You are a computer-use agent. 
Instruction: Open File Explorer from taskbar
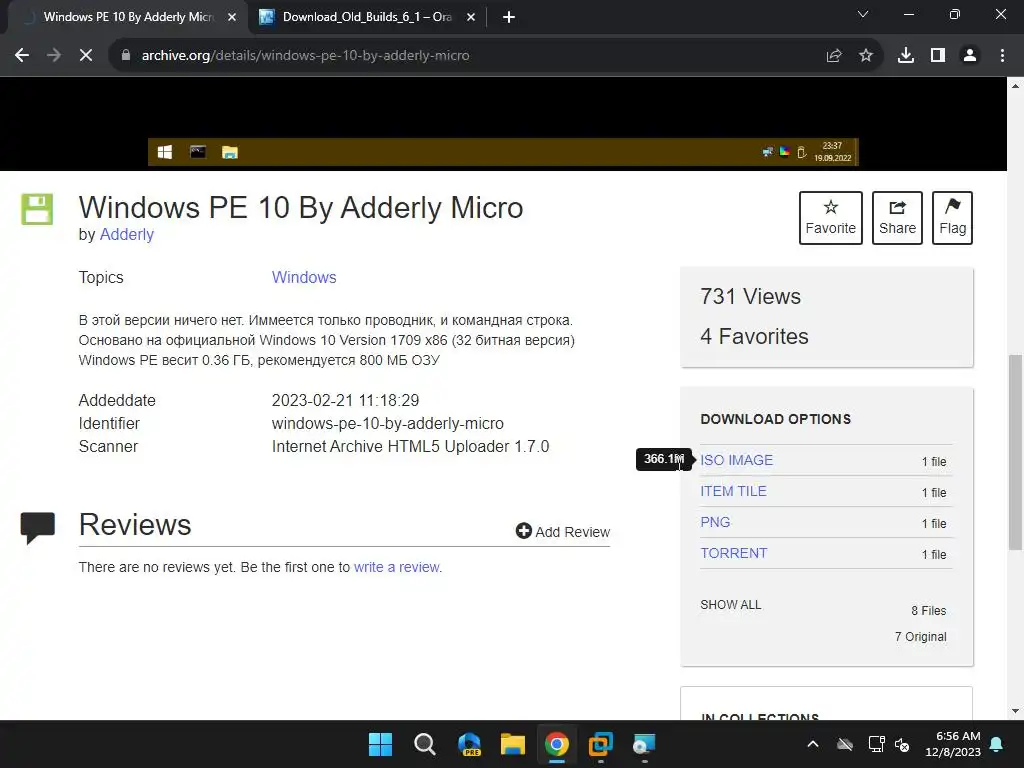513,744
